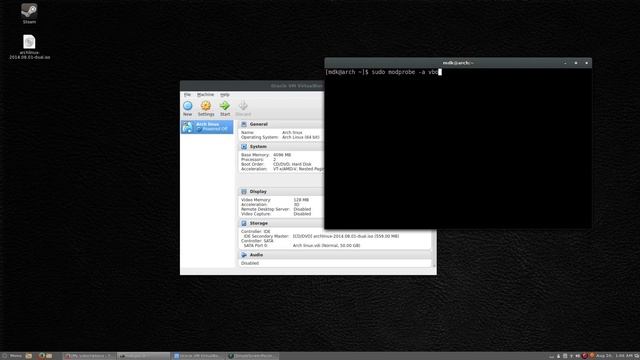Maximize the terminal window
The image size is (640, 360).
click(576, 63)
